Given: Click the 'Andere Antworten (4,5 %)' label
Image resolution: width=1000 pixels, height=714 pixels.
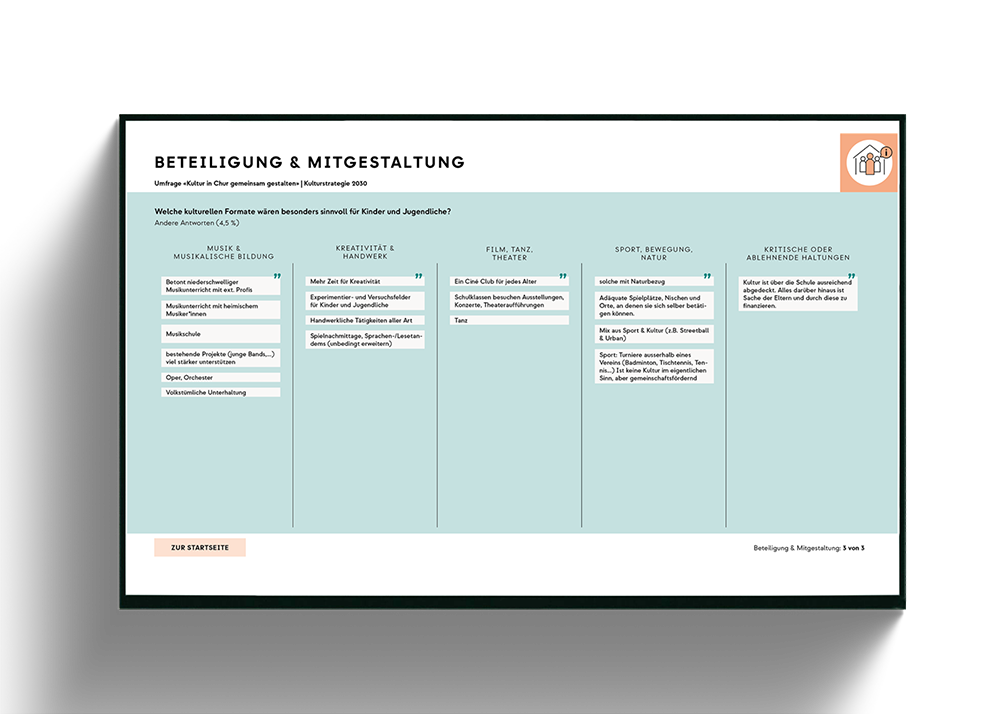Looking at the screenshot, I should pyautogui.click(x=197, y=223).
